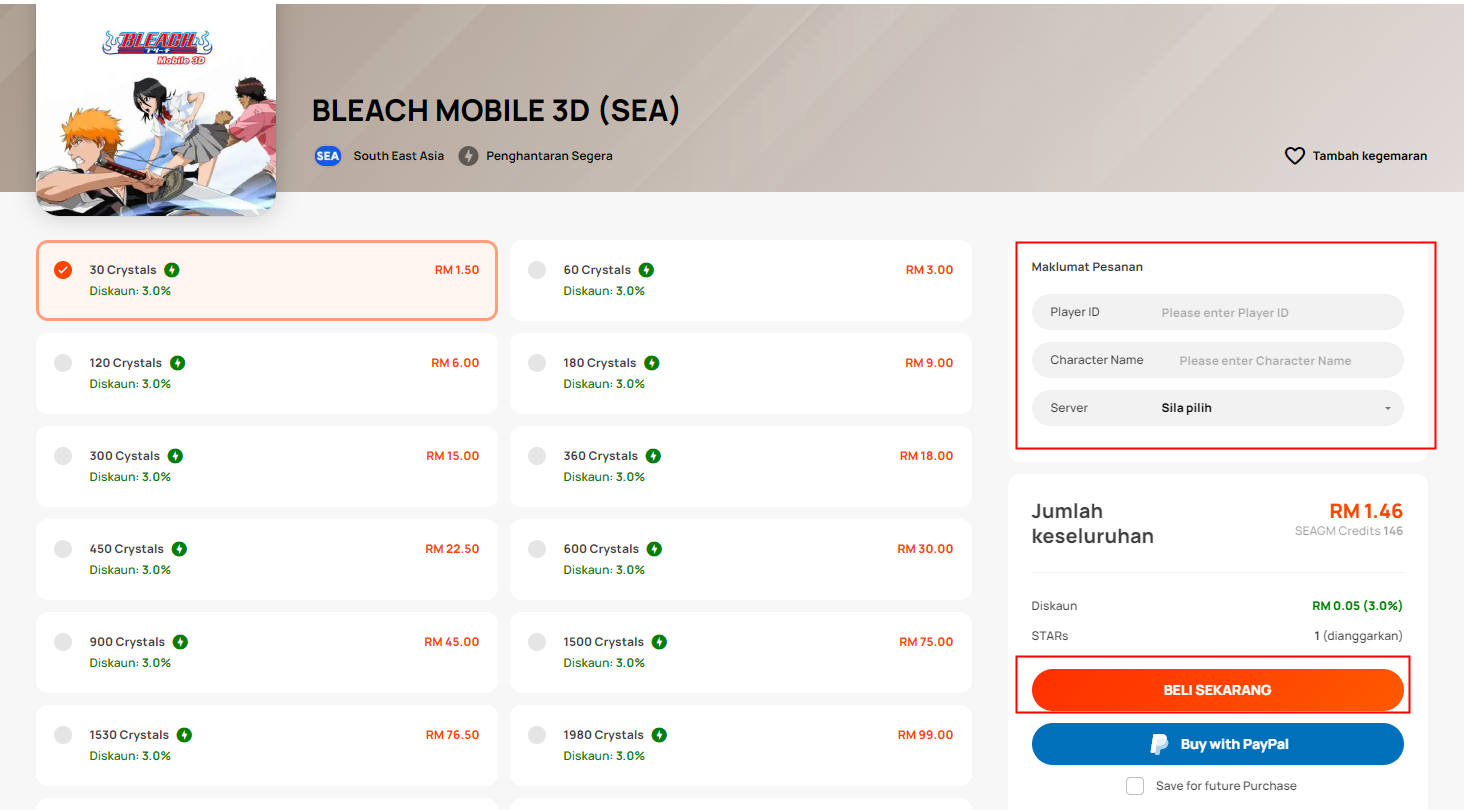
Task: Open the Server Sila pilih dropdown
Action: [x=1218, y=408]
